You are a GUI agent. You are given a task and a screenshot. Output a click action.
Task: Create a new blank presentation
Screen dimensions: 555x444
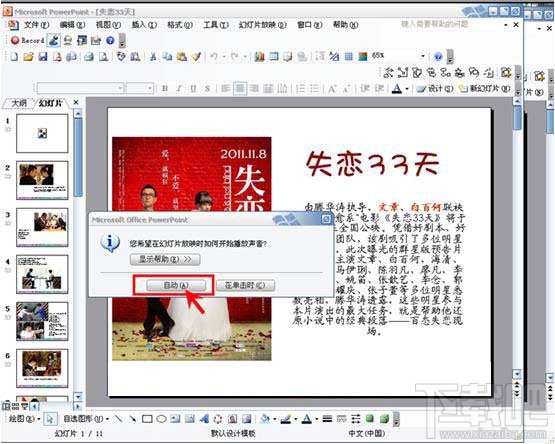click(x=14, y=56)
